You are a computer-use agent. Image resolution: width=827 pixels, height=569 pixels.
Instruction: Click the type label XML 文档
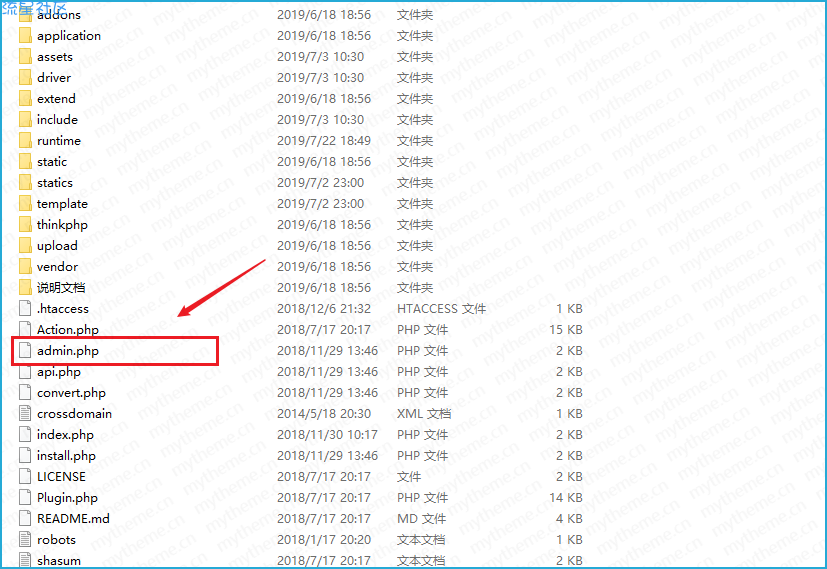(x=424, y=414)
